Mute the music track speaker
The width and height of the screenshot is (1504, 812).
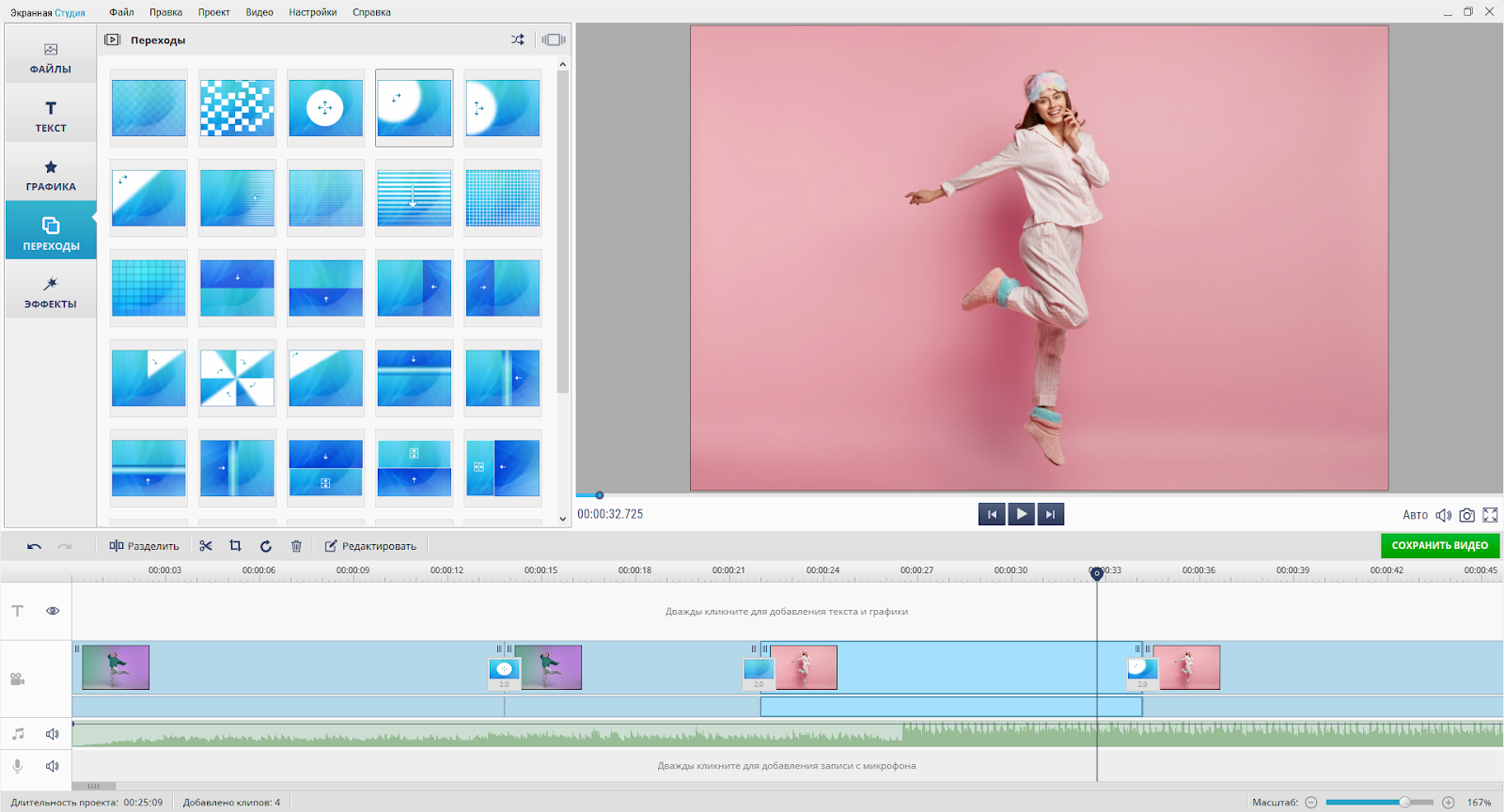pos(53,734)
